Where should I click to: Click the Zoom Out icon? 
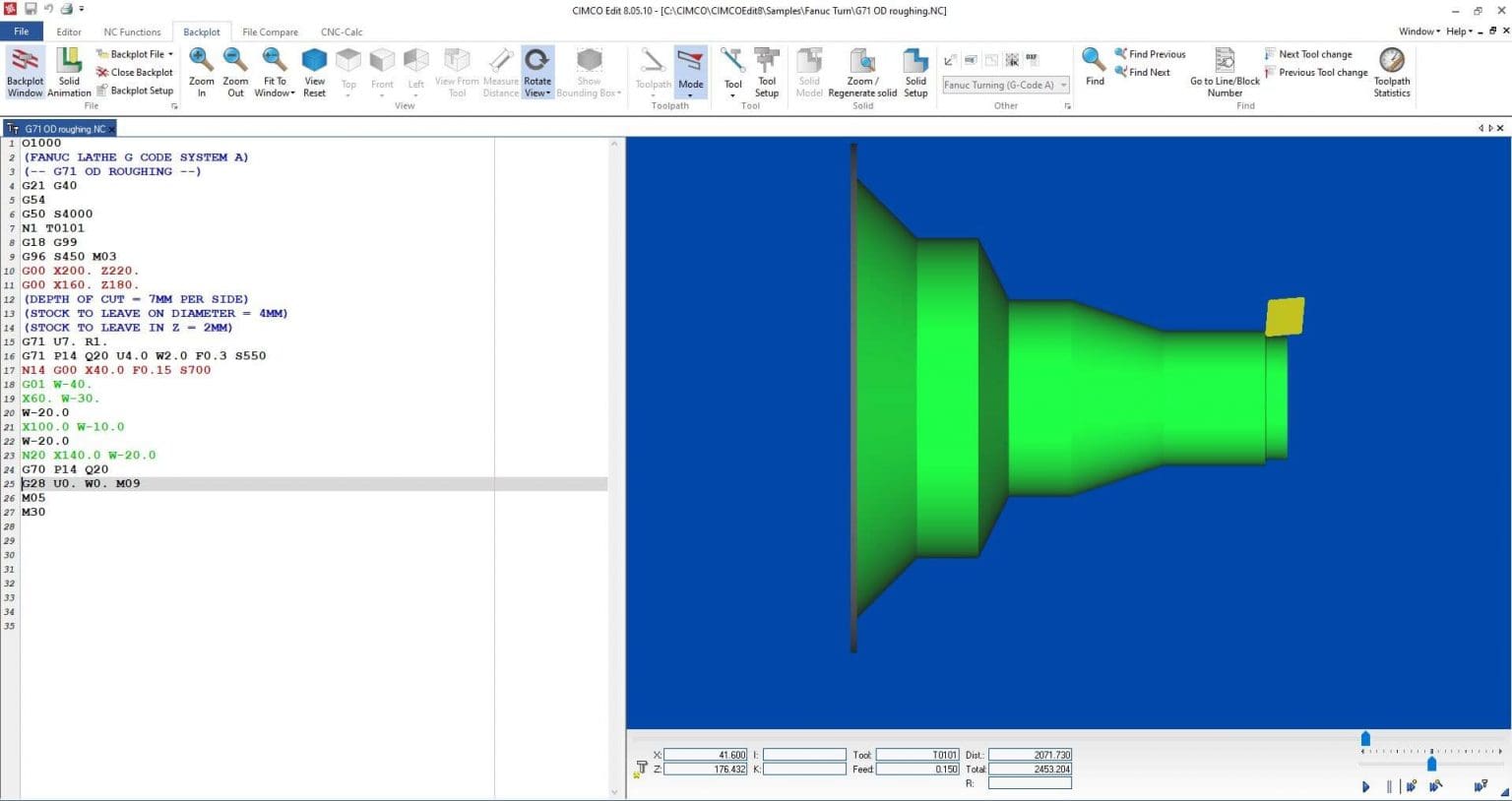click(235, 71)
